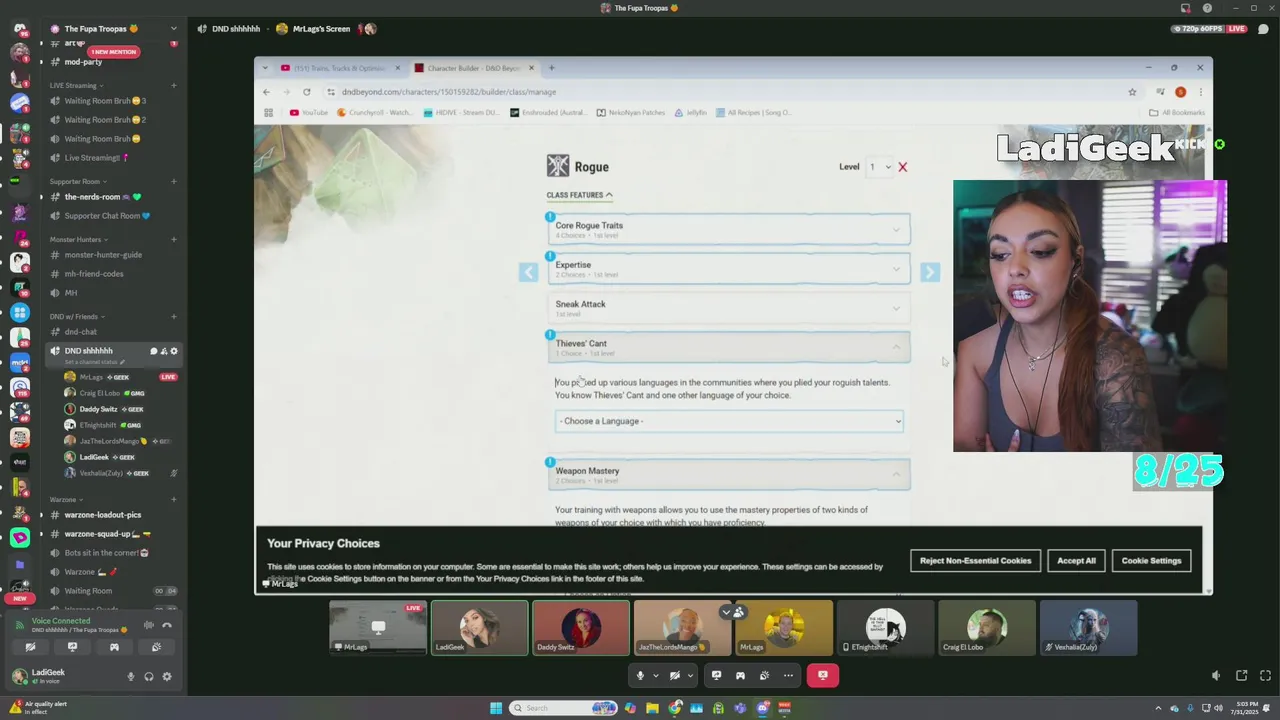
Task: Click red disconnect call button
Action: point(823,675)
